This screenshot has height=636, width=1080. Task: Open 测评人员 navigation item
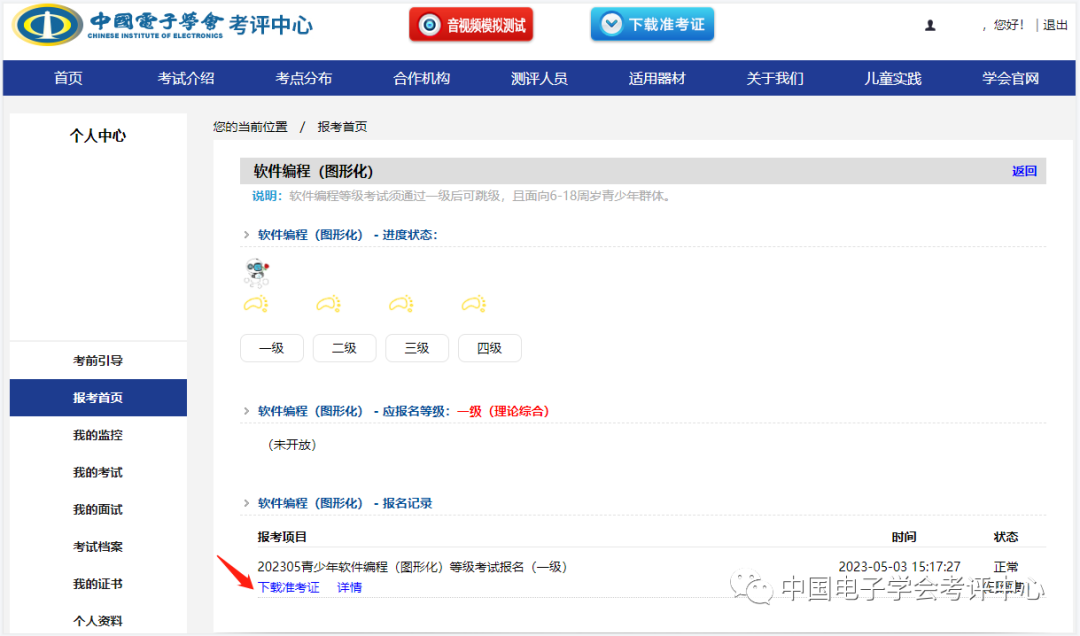tap(539, 78)
